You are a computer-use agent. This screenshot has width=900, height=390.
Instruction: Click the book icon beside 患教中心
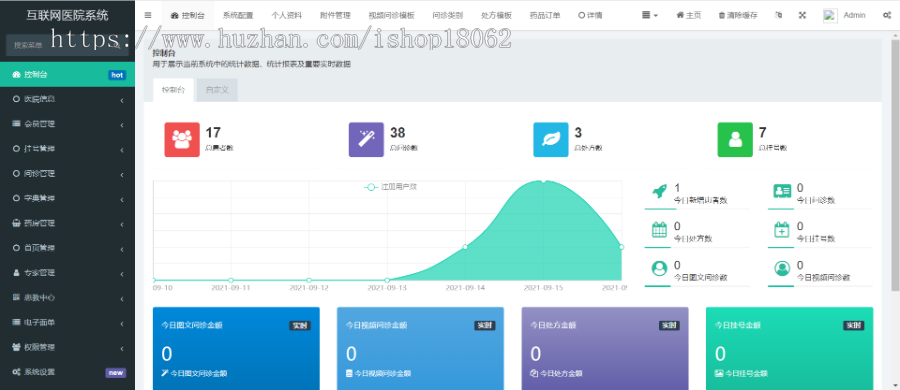click(16, 298)
